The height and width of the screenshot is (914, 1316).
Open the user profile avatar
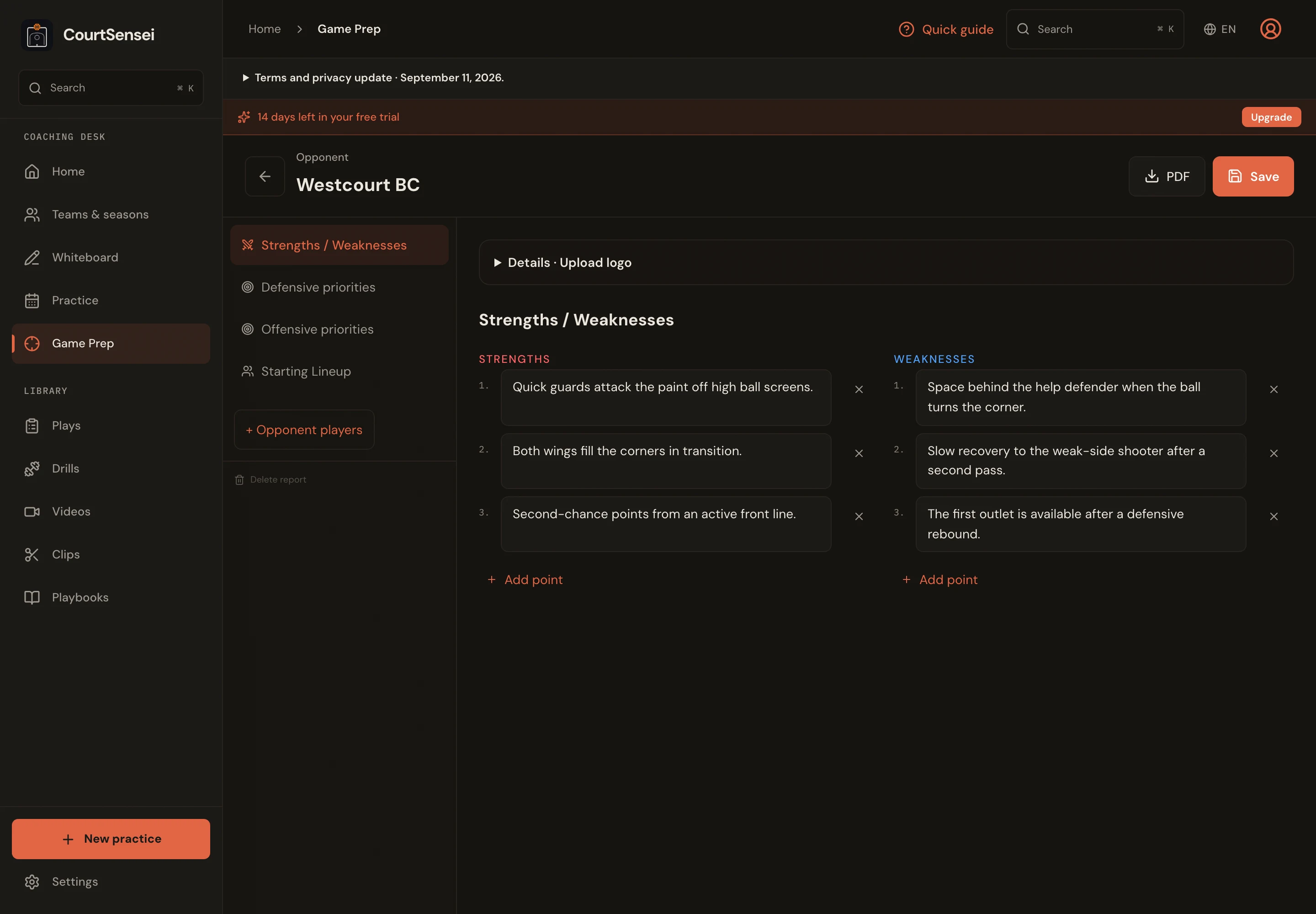[x=1269, y=29]
